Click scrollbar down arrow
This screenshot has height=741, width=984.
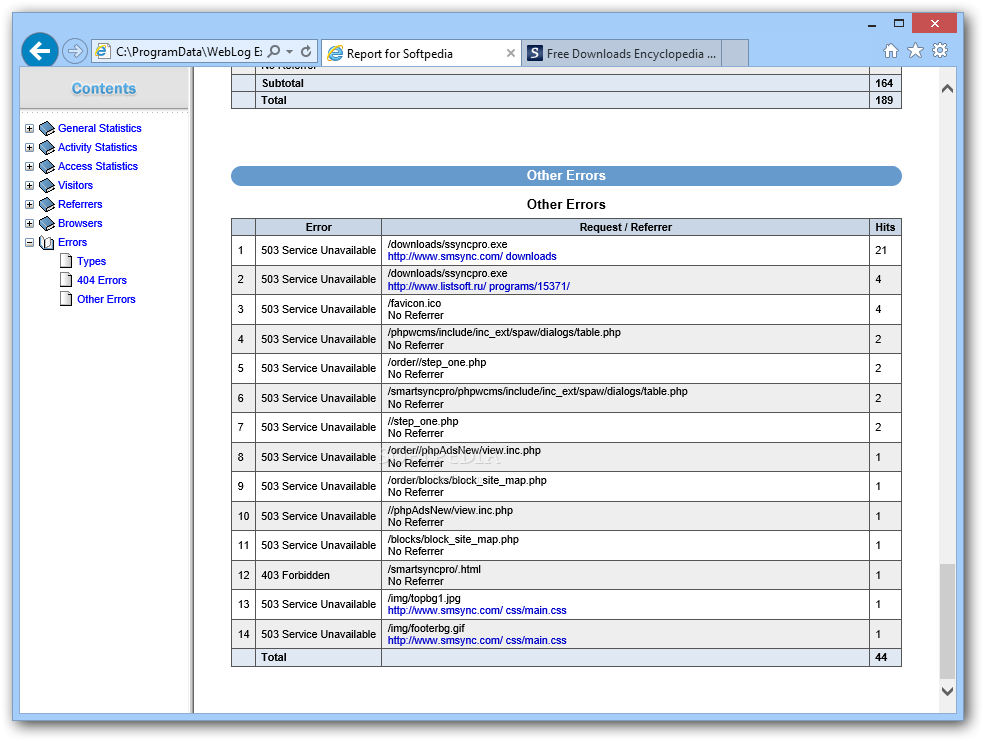pyautogui.click(x=948, y=691)
